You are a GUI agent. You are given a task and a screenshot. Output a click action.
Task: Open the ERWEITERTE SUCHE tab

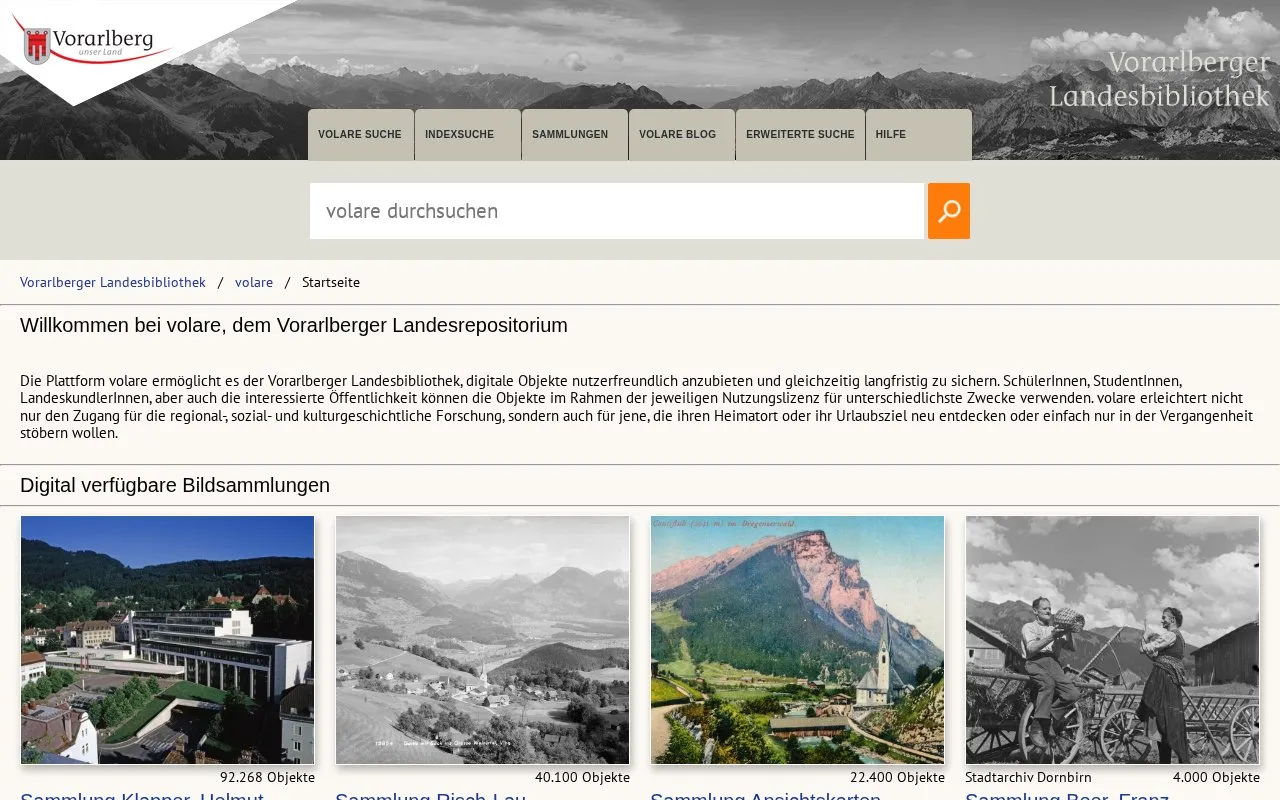800,134
